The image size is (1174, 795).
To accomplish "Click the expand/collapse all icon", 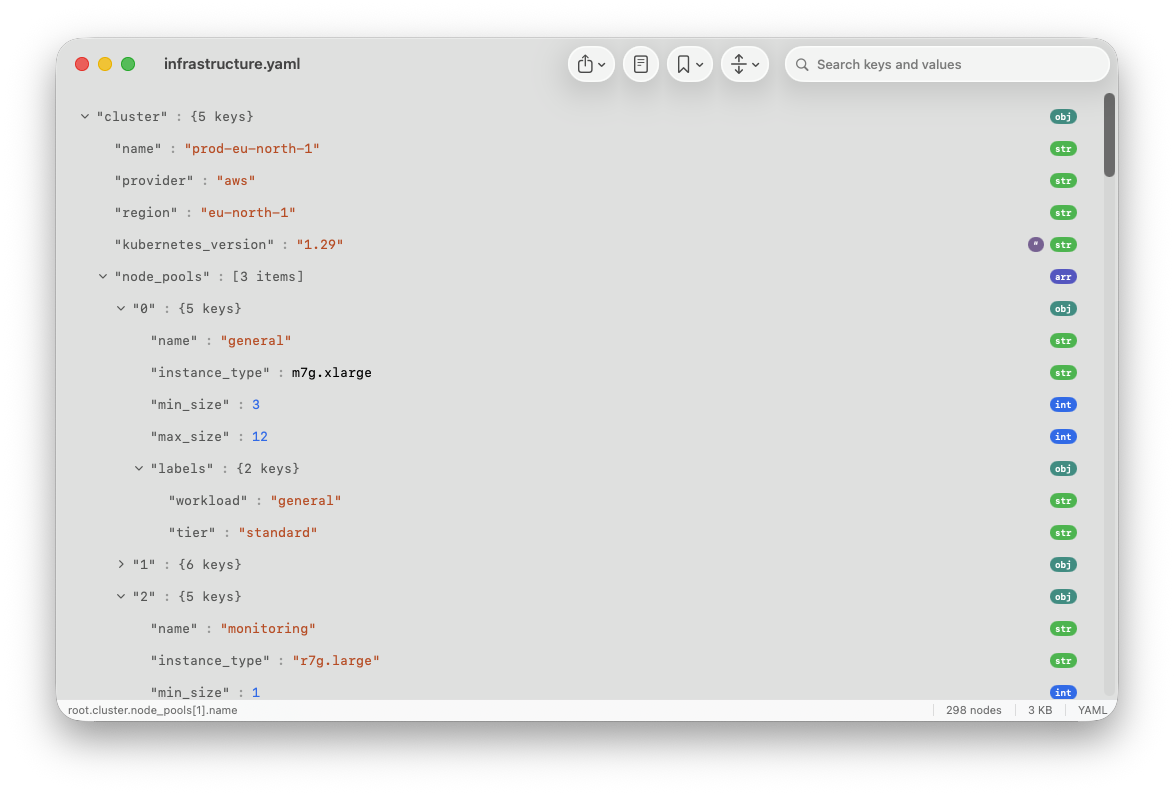I will point(740,63).
